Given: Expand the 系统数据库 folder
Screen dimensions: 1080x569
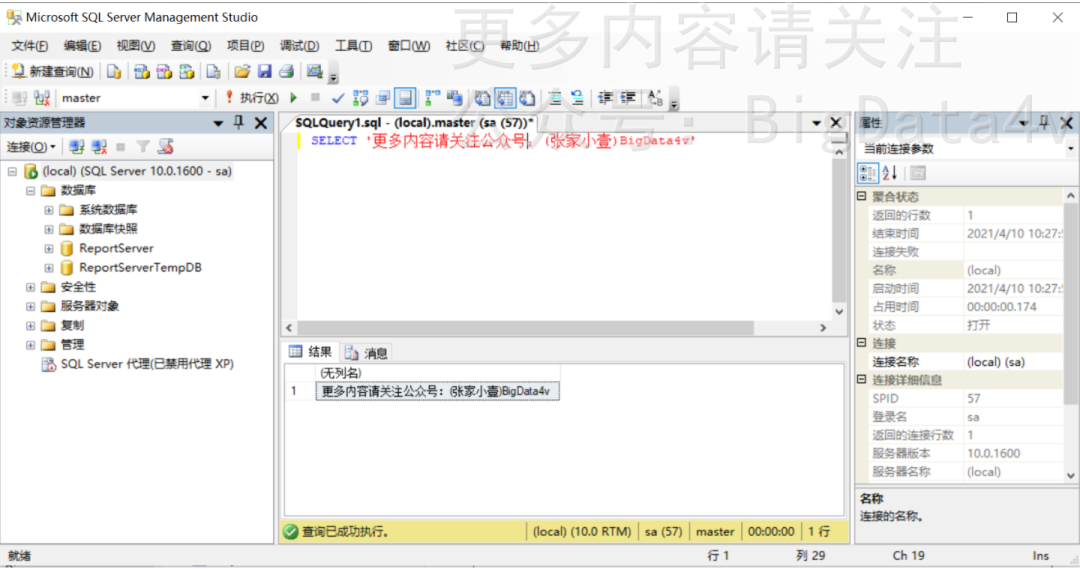Looking at the screenshot, I should tap(49, 209).
